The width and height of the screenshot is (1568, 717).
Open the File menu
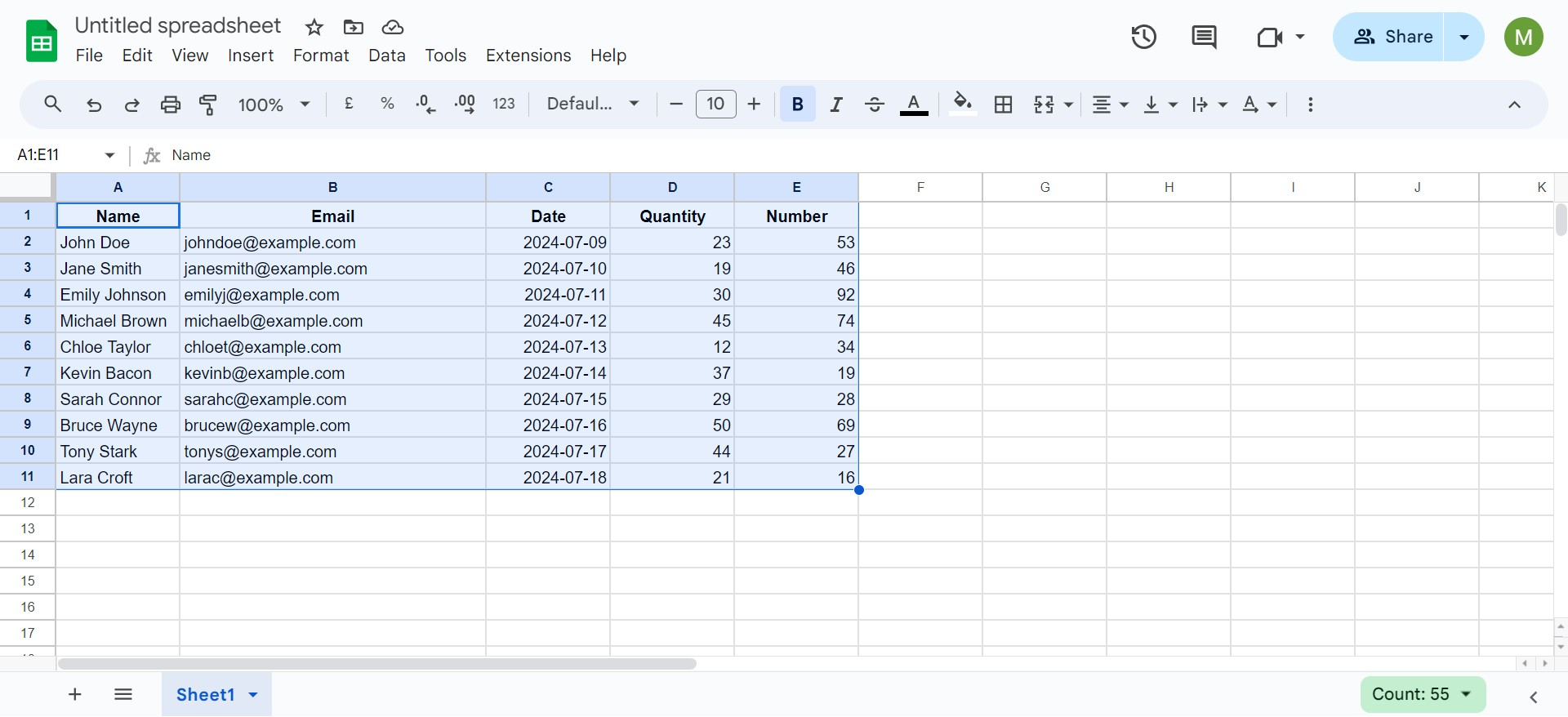tap(89, 56)
